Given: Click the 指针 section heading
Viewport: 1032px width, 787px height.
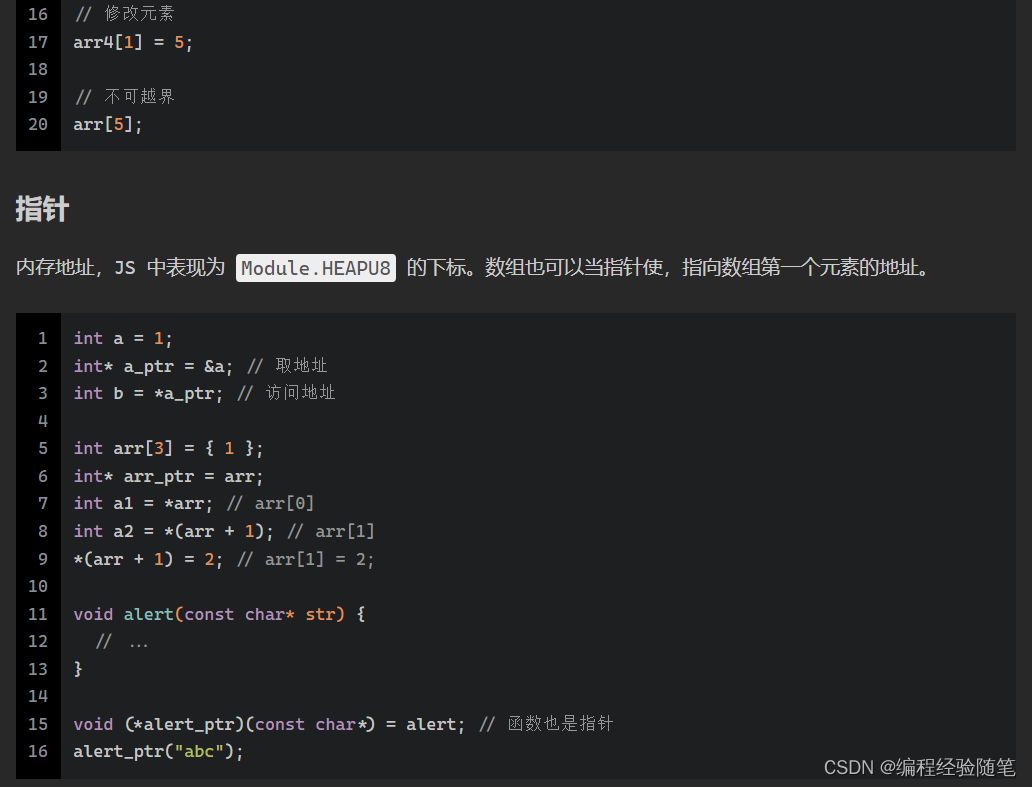Looking at the screenshot, I should tap(41, 209).
